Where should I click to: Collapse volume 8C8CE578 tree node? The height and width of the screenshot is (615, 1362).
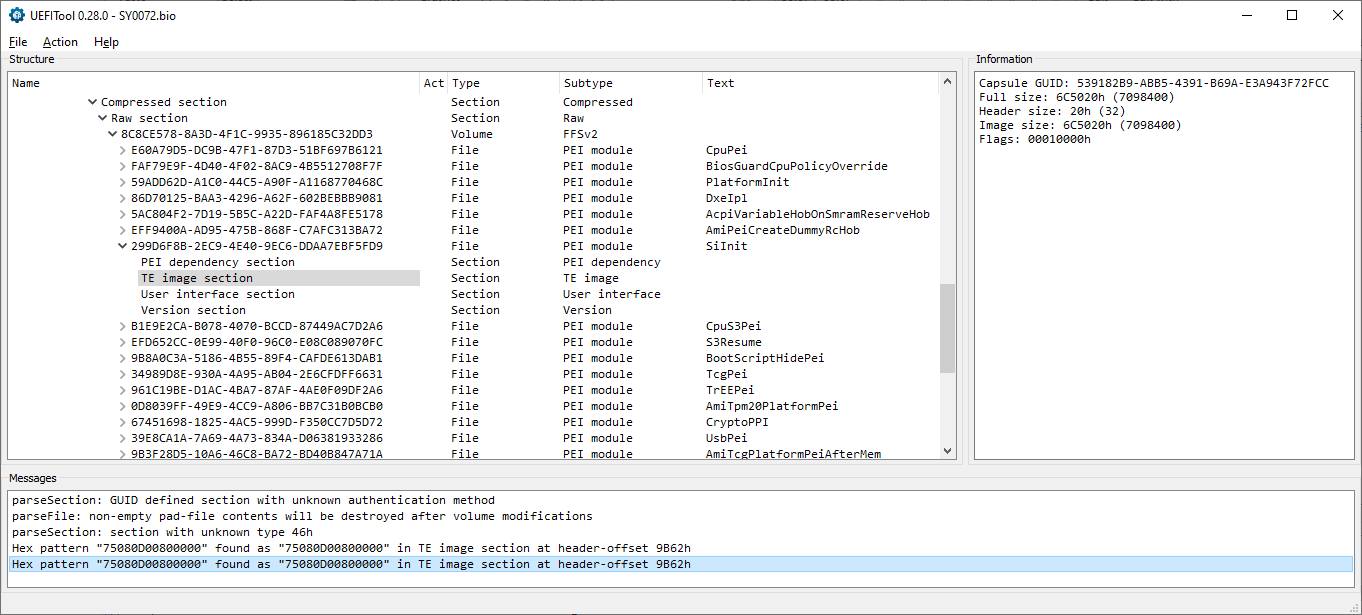coord(112,134)
